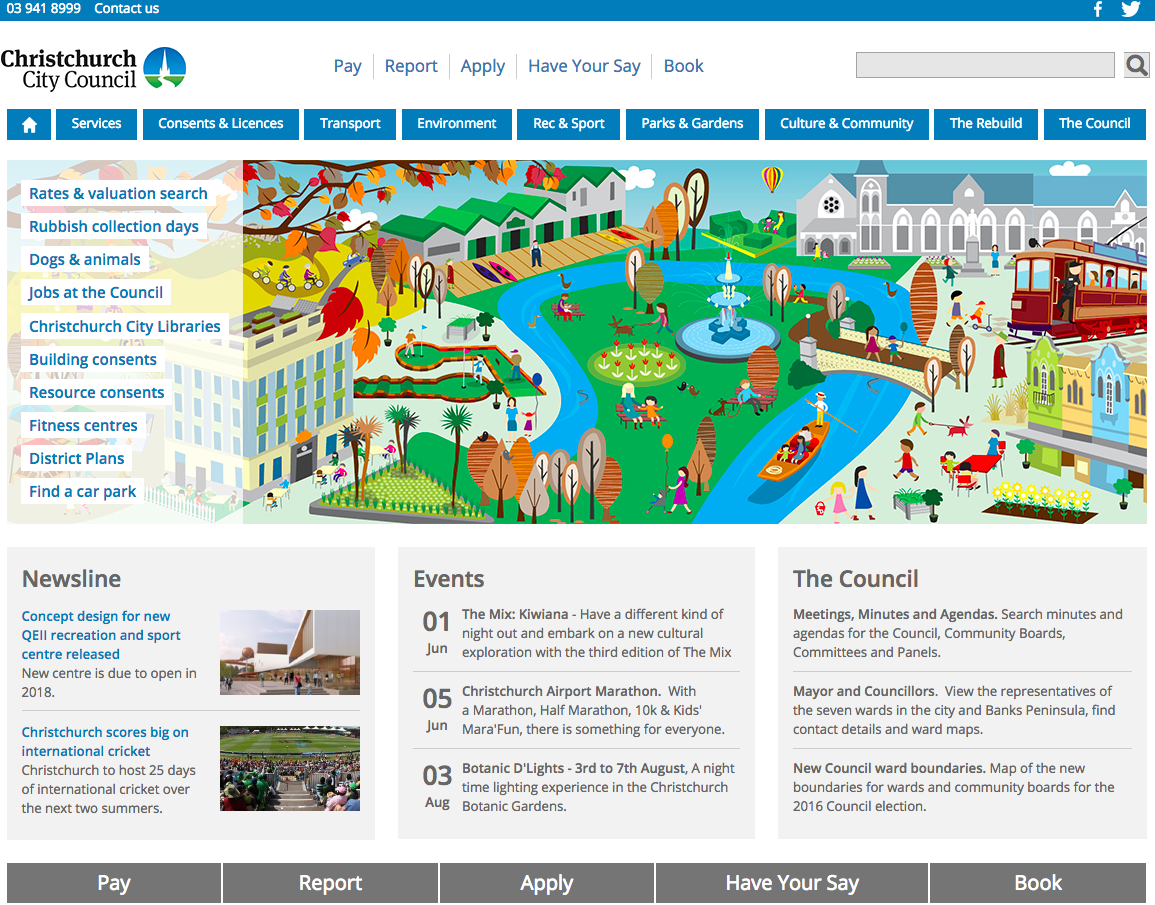Open Rubbish collection days link

(x=113, y=227)
